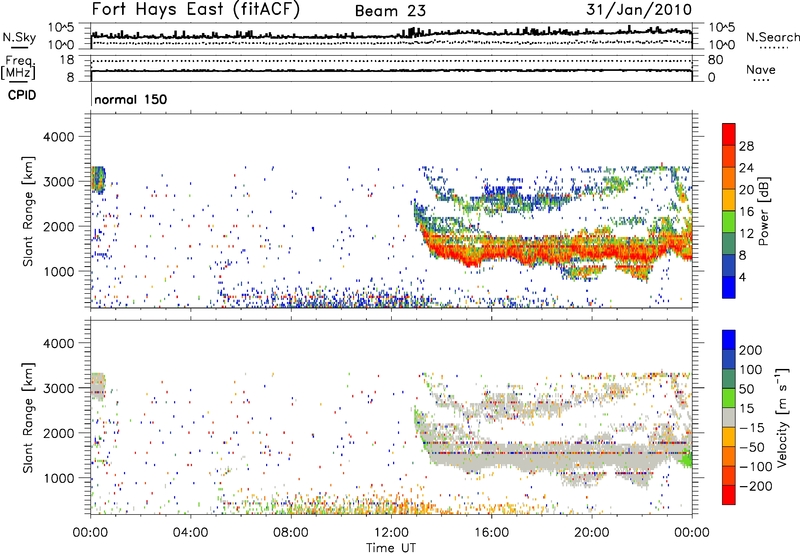Click the Slant Range label of power panel
The image size is (800, 554).
tap(28, 211)
